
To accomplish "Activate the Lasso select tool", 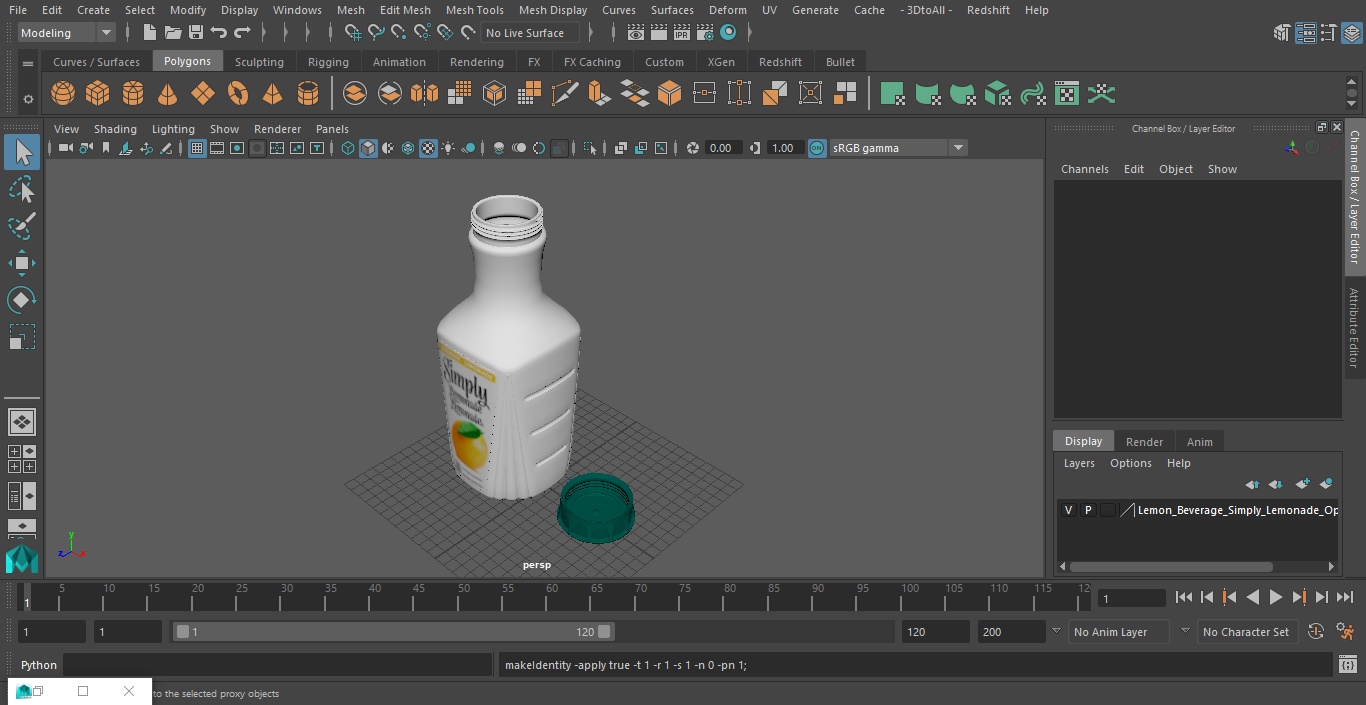I will tap(21, 189).
